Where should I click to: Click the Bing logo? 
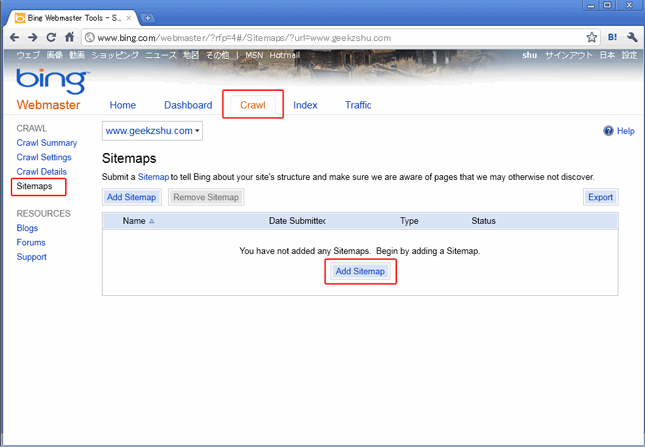pyautogui.click(x=53, y=81)
